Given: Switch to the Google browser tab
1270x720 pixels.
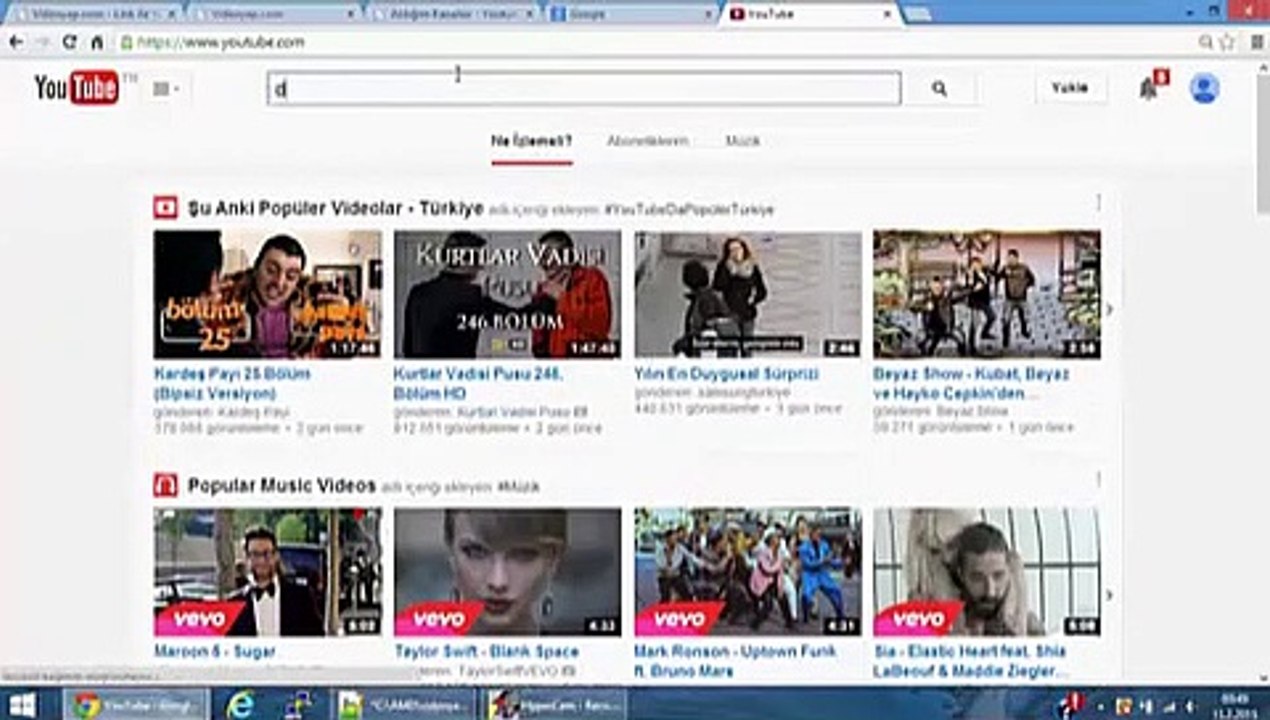Looking at the screenshot, I should (632, 14).
